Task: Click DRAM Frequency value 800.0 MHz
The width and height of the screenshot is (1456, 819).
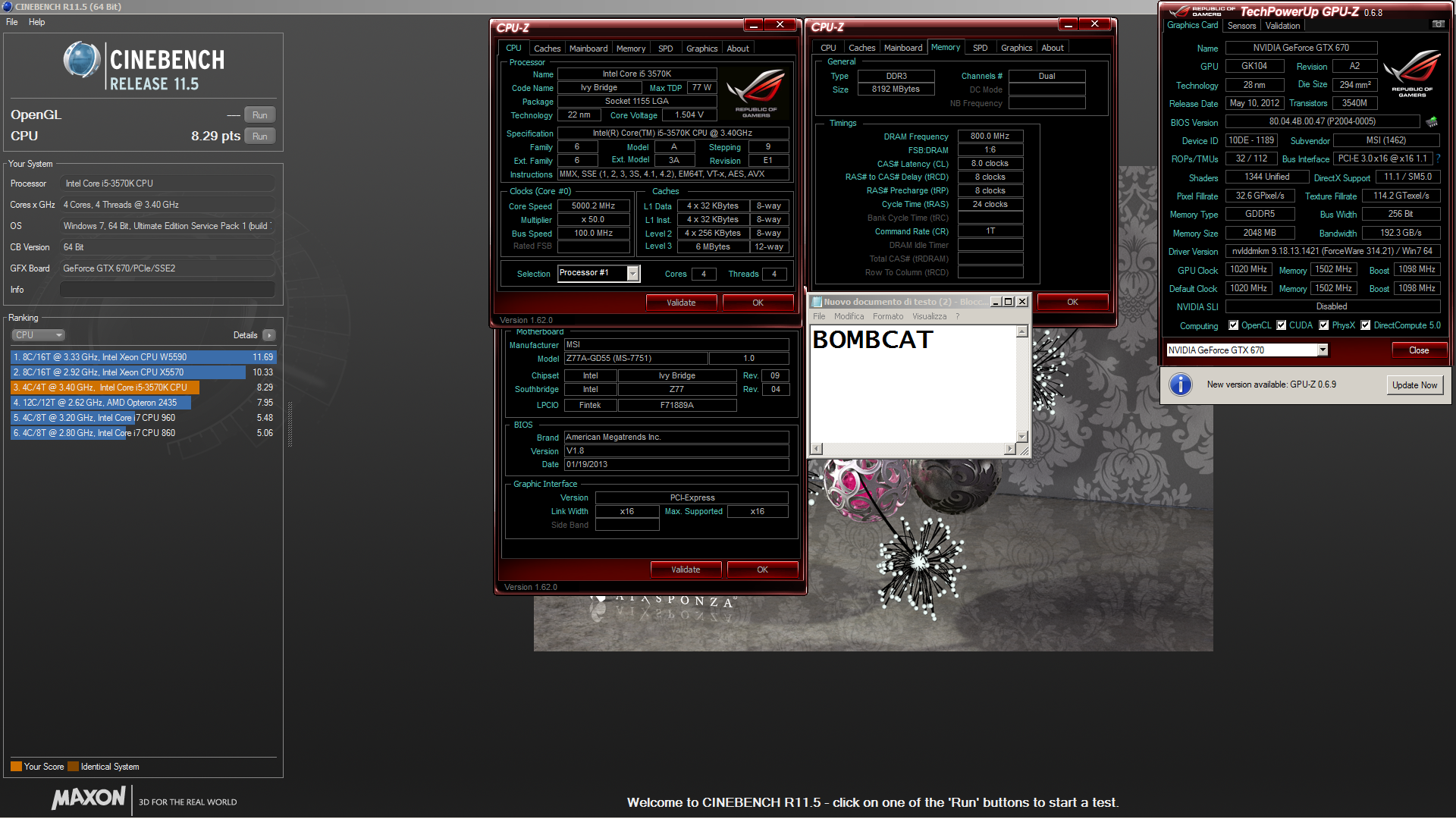Action: 990,136
